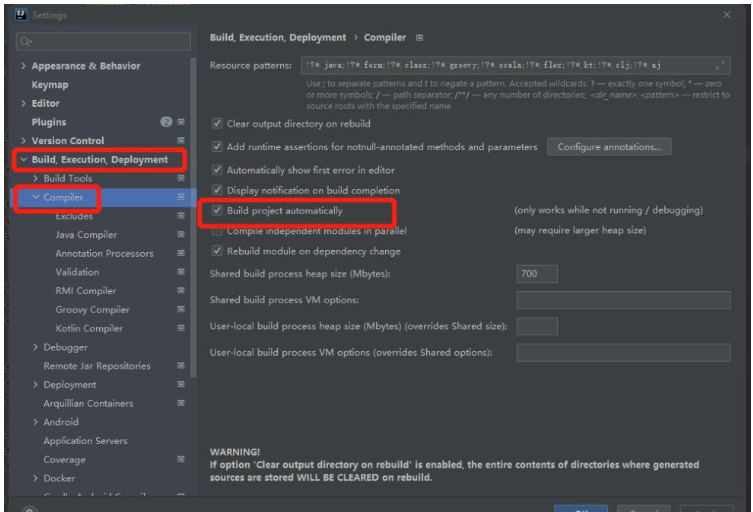Edit Shared build process heap size
Image resolution: width=753 pixels, height=512 pixels.
point(537,274)
